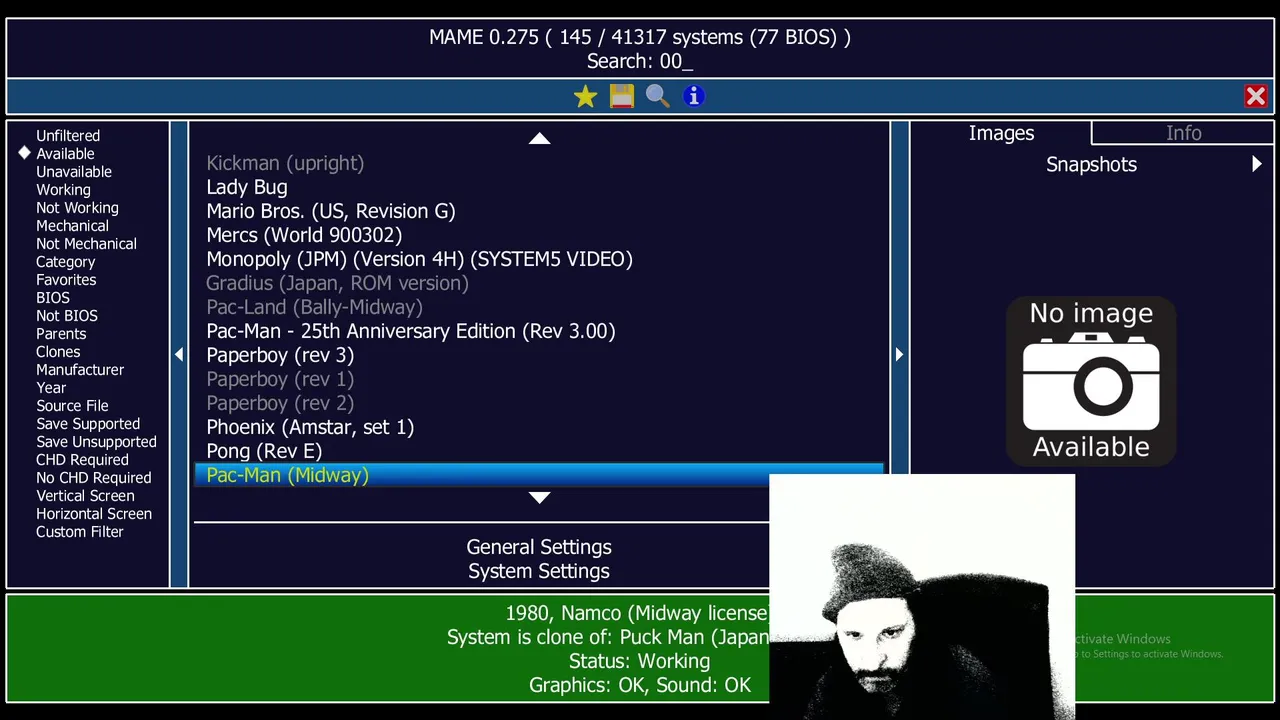Select the Working filter
Image resolution: width=1280 pixels, height=720 pixels.
point(63,190)
